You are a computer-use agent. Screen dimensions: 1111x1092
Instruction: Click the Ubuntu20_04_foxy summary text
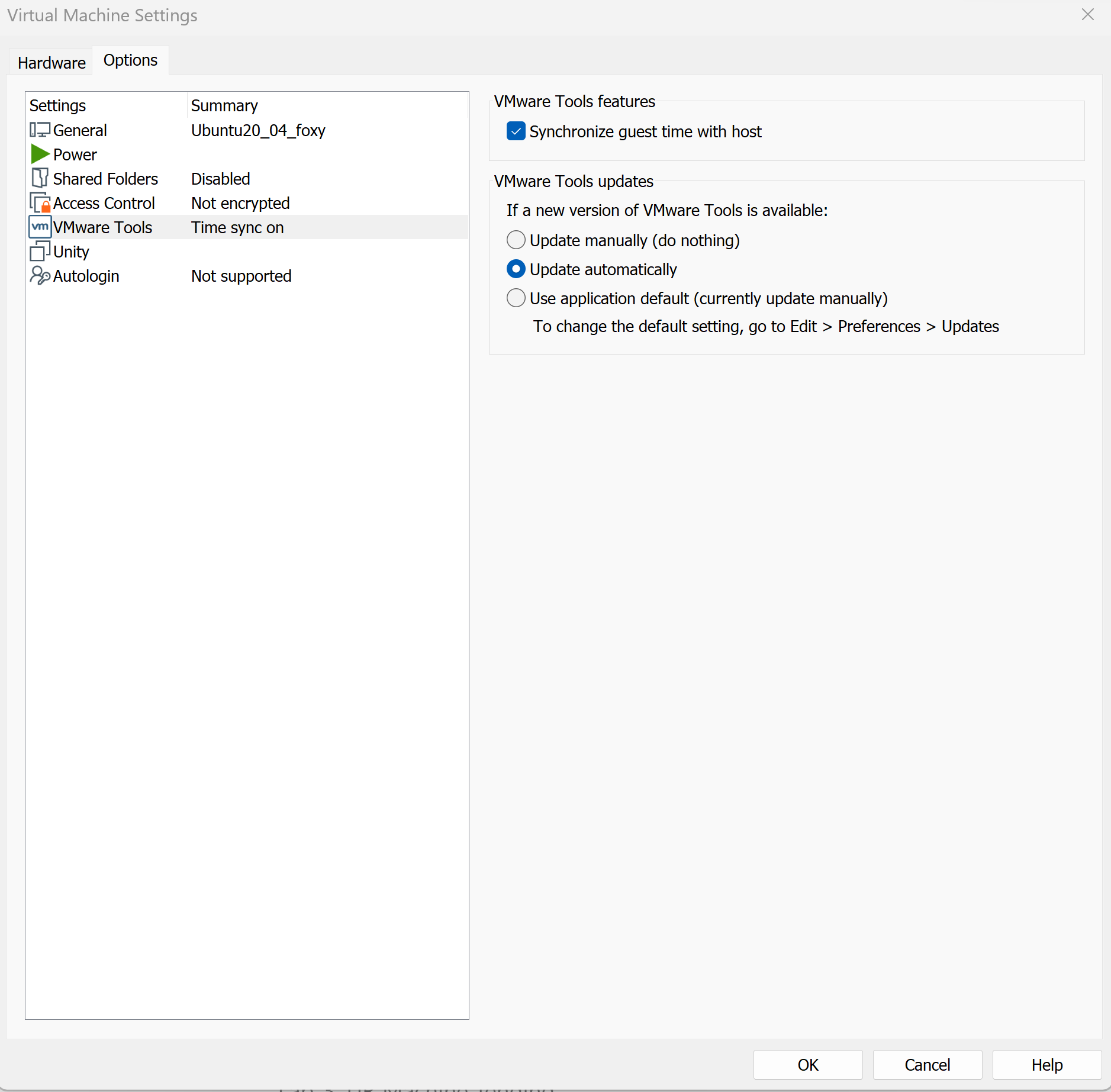coord(258,130)
